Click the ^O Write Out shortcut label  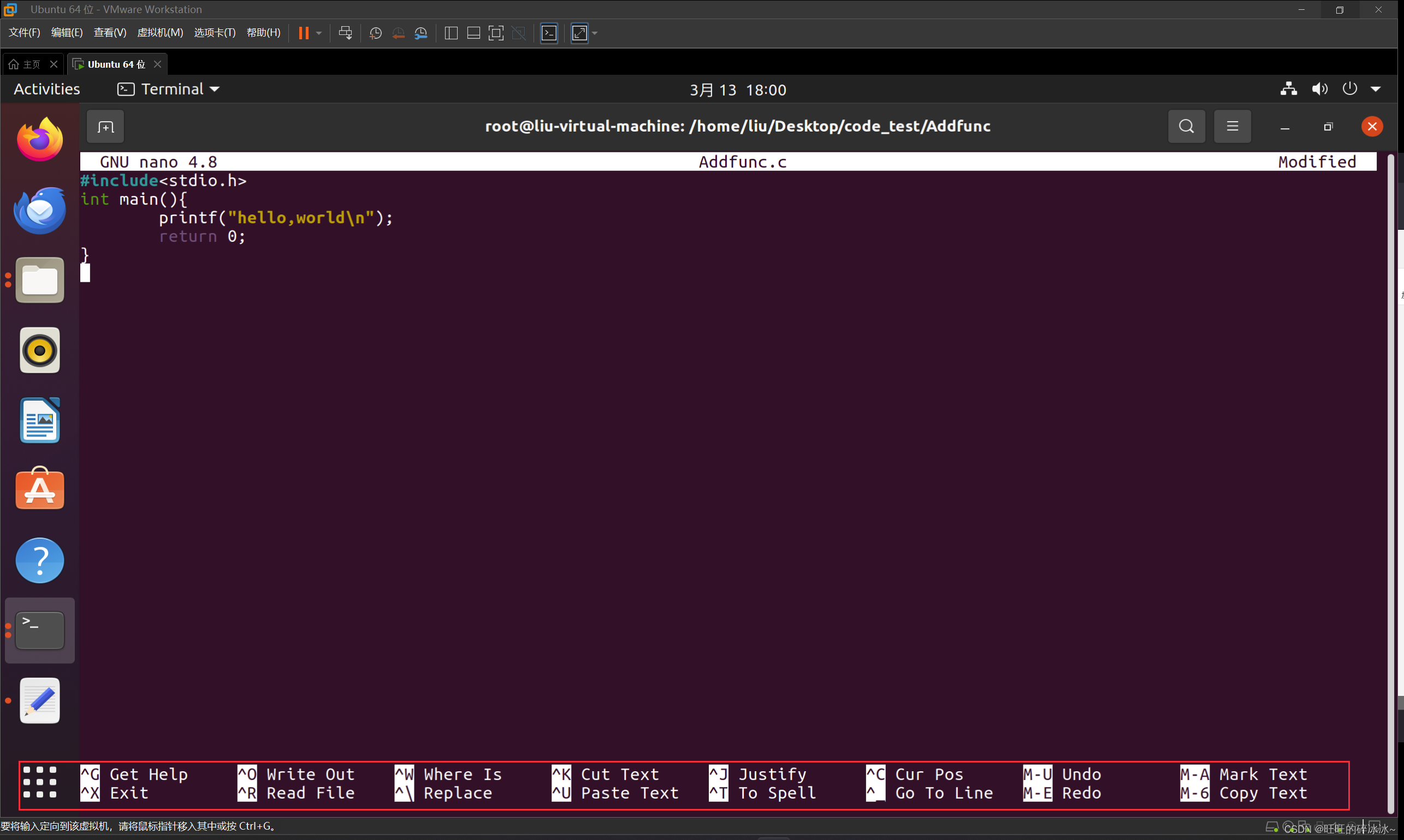[296, 775]
